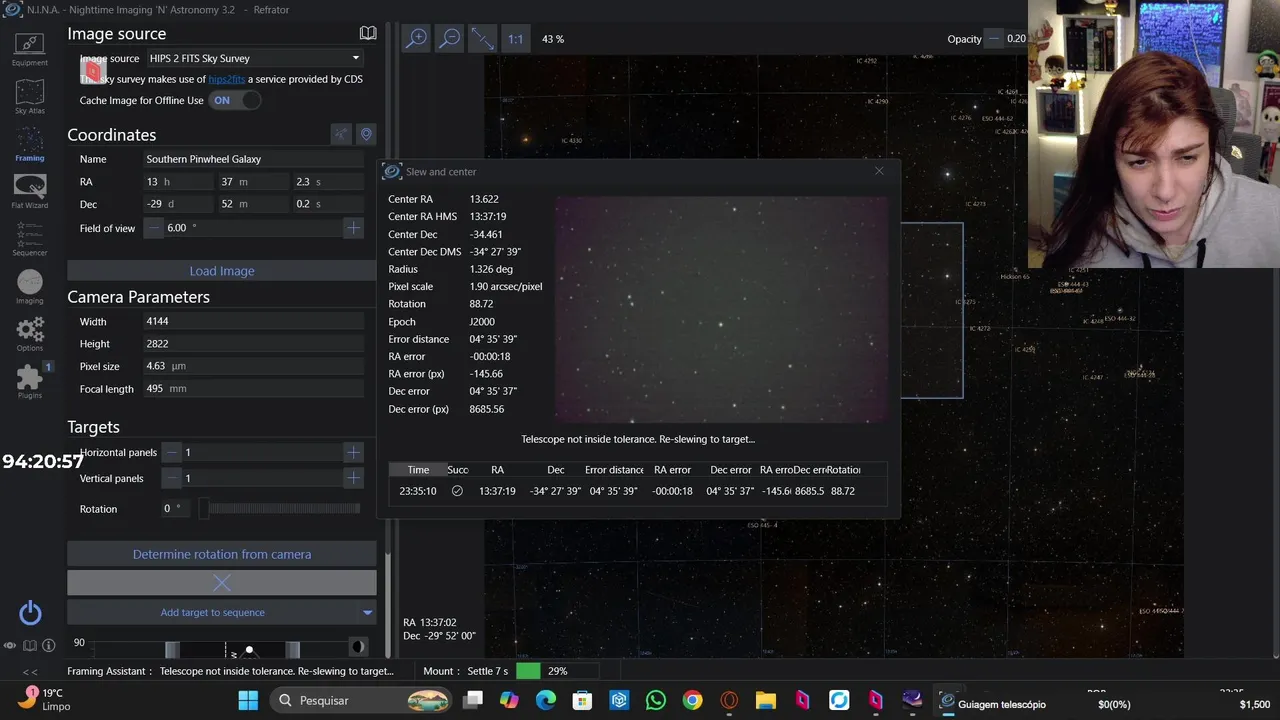Screen dimensions: 1280x720
Task: Click the moon phase icon by altitude chart
Action: pos(357,647)
